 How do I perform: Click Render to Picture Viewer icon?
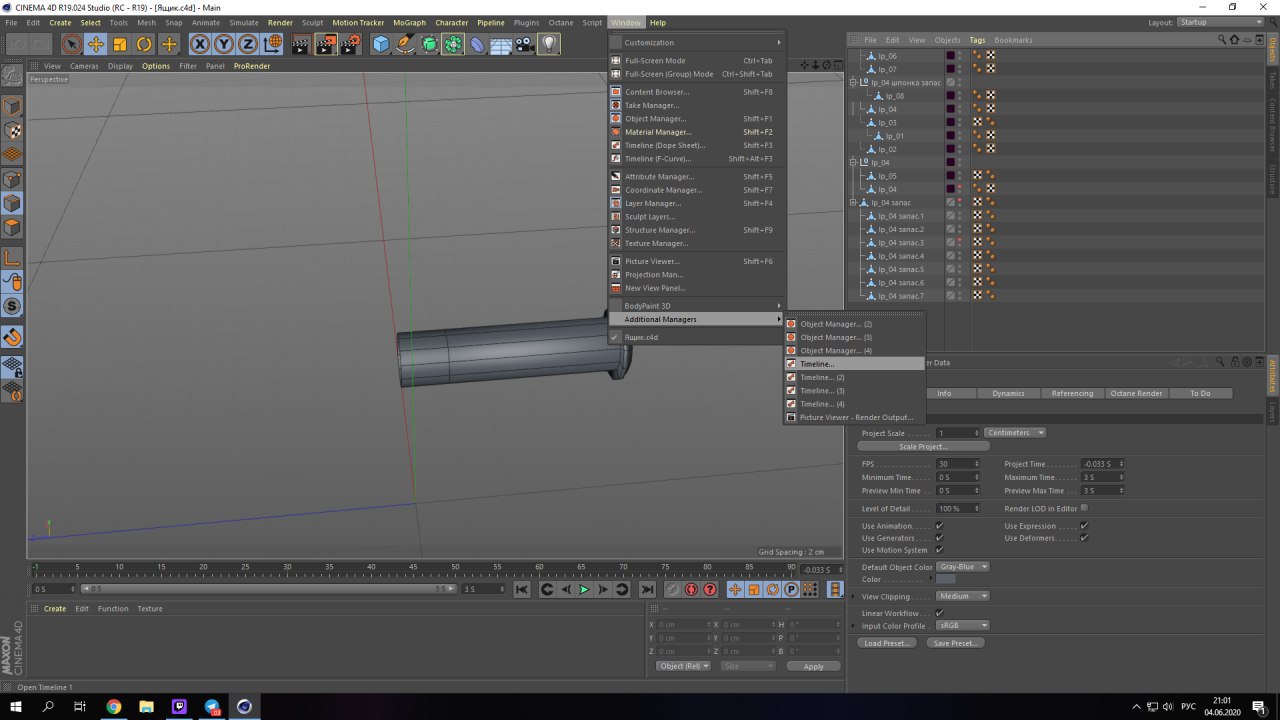[x=326, y=44]
